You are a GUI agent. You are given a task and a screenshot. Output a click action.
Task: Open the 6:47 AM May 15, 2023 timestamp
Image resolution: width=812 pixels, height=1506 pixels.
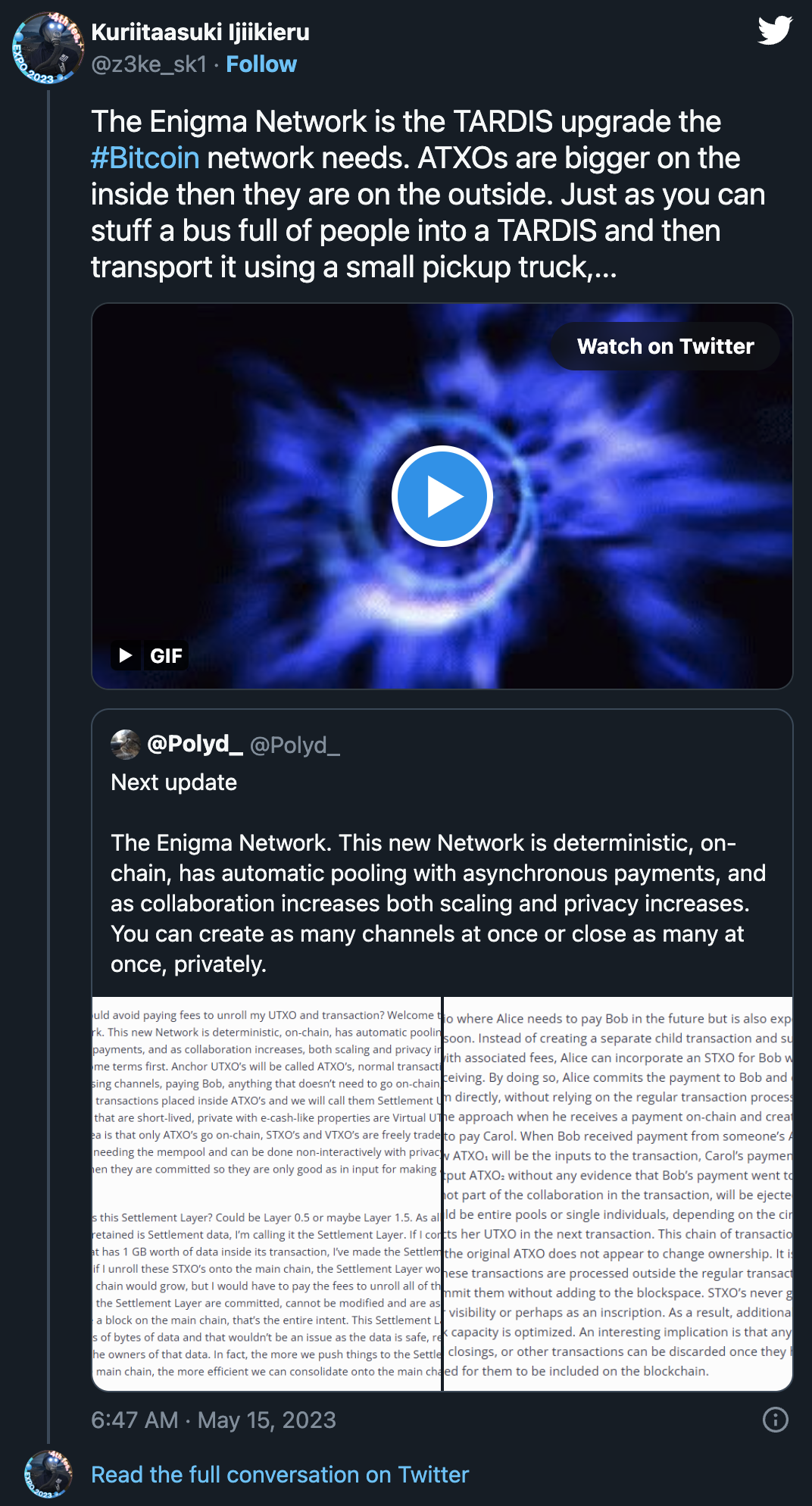(x=213, y=1420)
